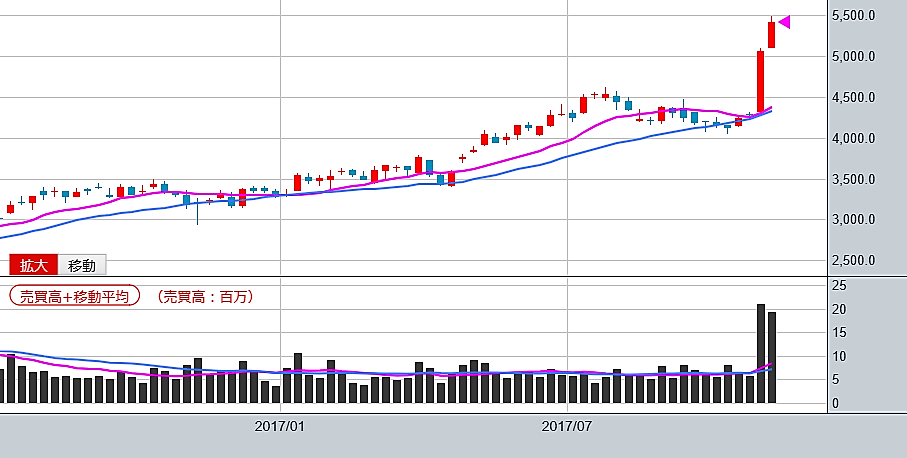Select the 3,500.0 price axis label
This screenshot has height=458, width=907.
pyautogui.click(x=853, y=179)
